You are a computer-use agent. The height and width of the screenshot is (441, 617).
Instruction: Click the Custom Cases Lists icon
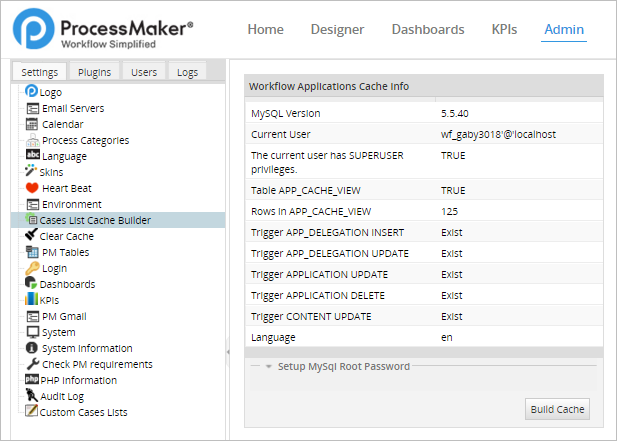click(33, 412)
